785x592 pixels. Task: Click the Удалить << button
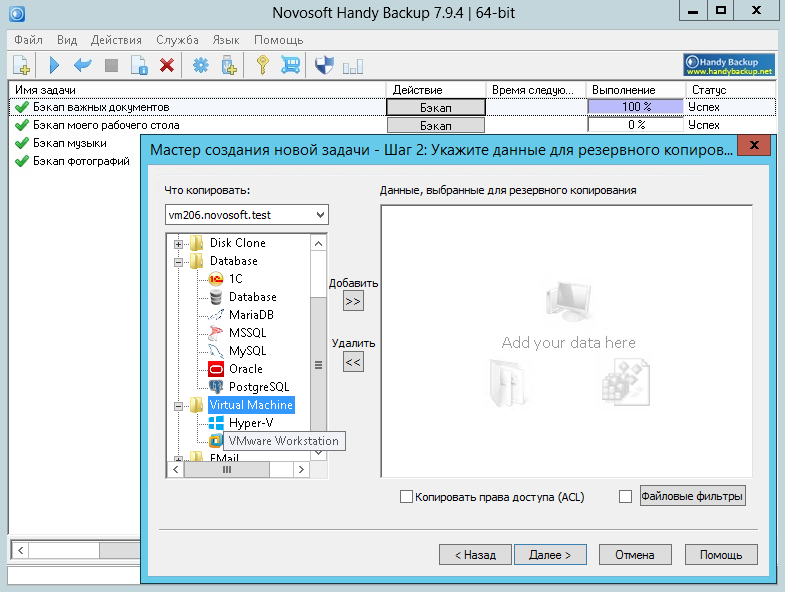pos(353,362)
